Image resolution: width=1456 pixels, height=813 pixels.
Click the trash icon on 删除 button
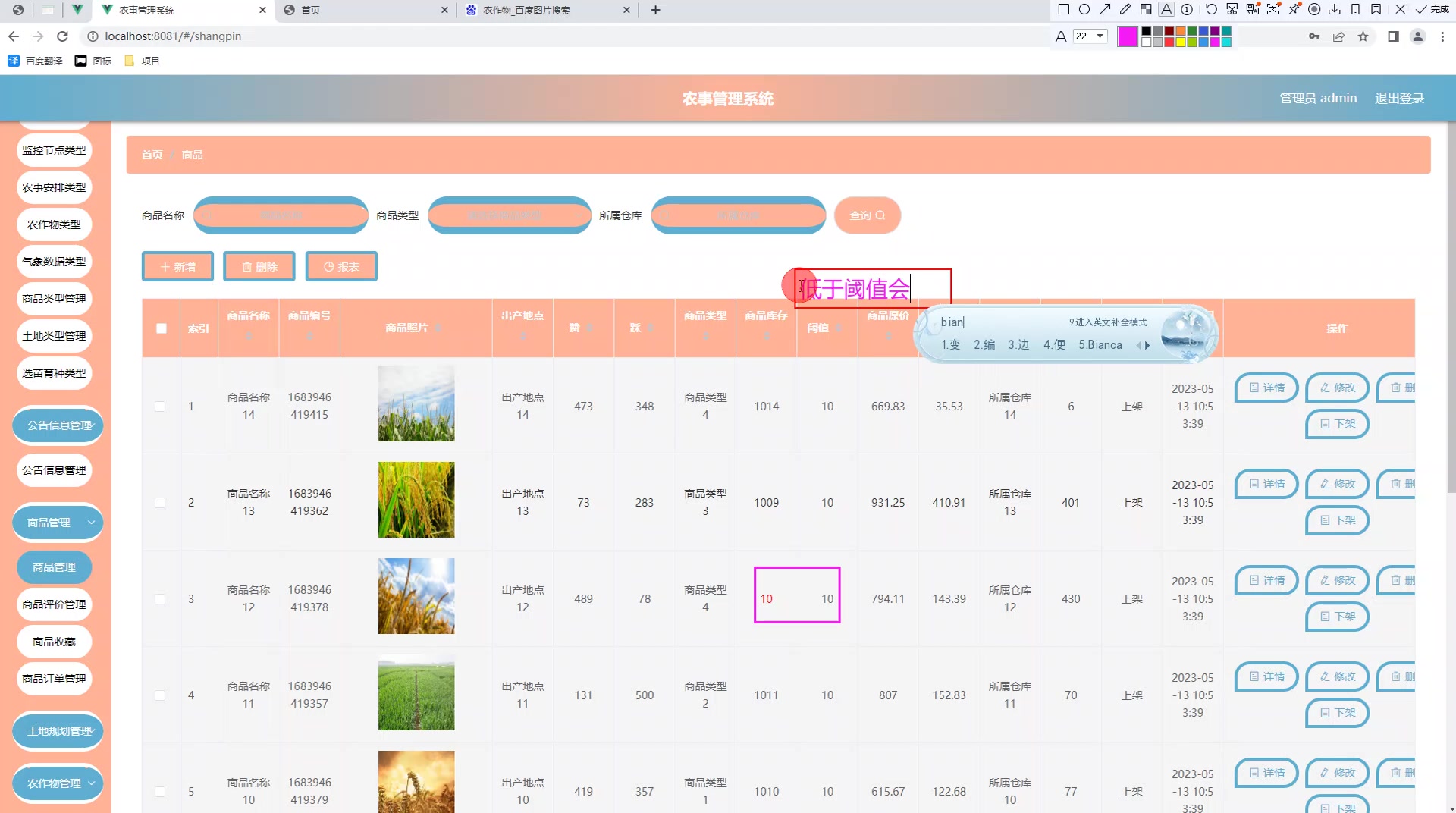pyautogui.click(x=246, y=266)
